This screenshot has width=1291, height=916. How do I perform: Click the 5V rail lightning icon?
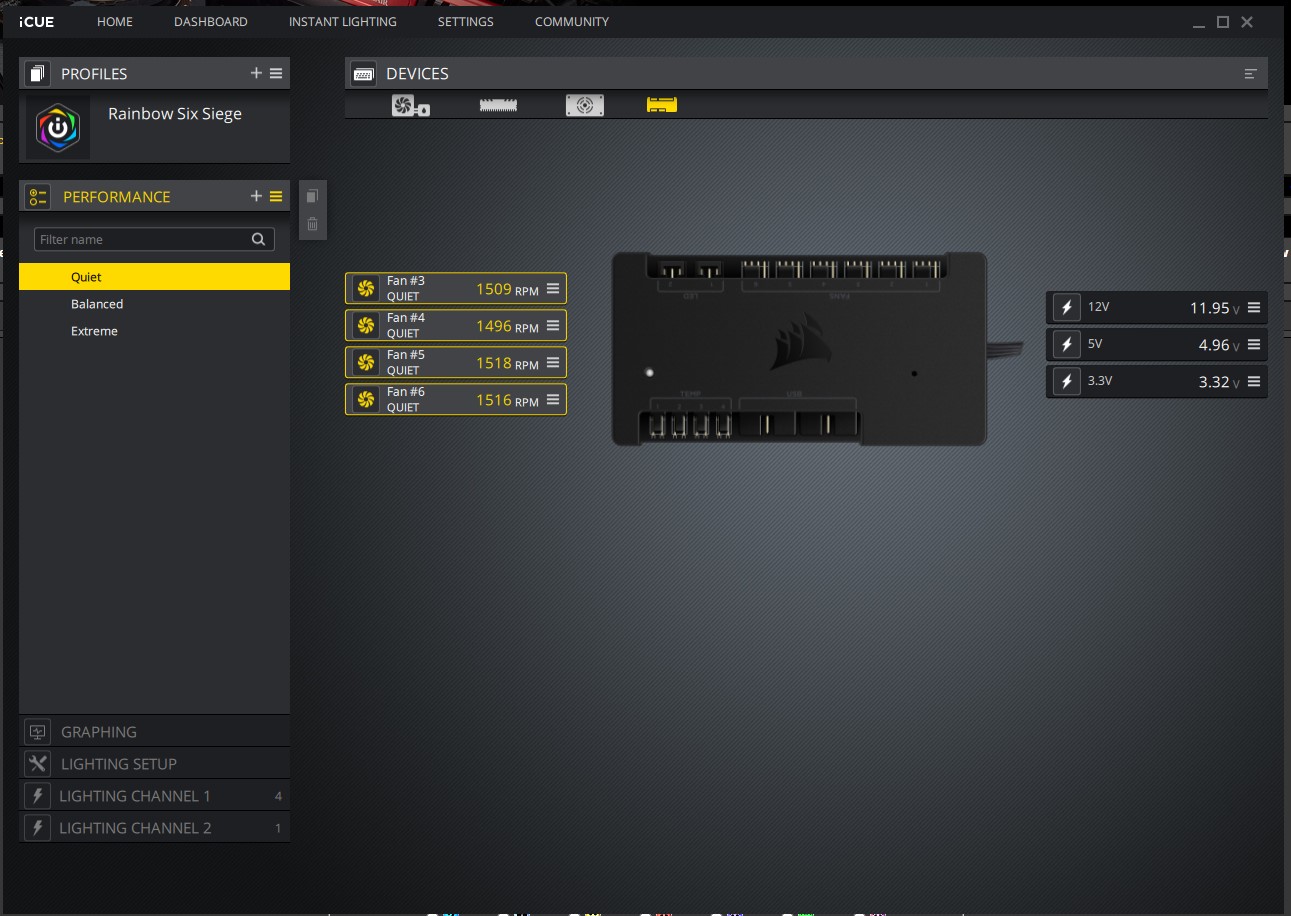pyautogui.click(x=1067, y=345)
